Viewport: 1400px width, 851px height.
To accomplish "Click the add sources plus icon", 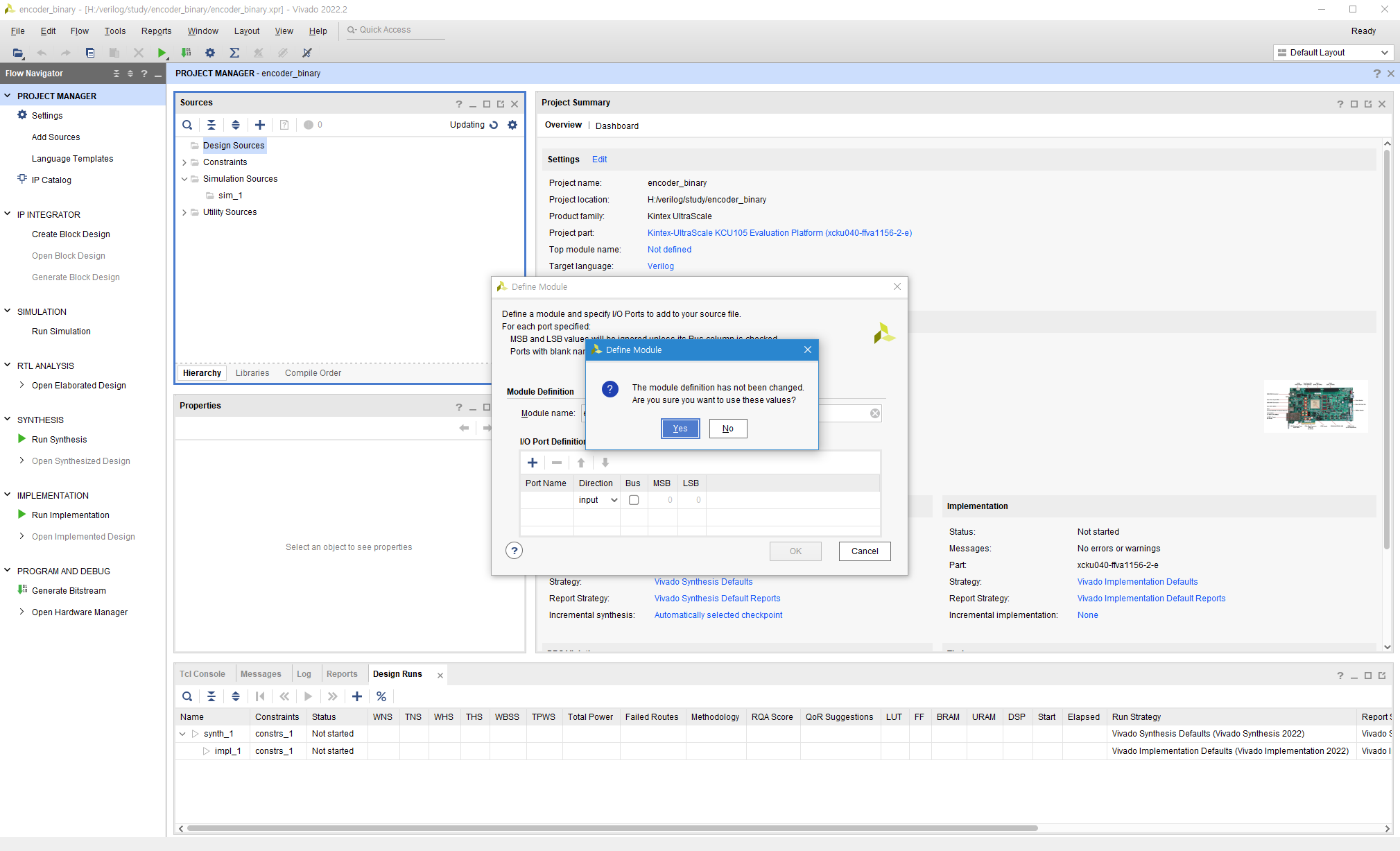I will [x=260, y=125].
